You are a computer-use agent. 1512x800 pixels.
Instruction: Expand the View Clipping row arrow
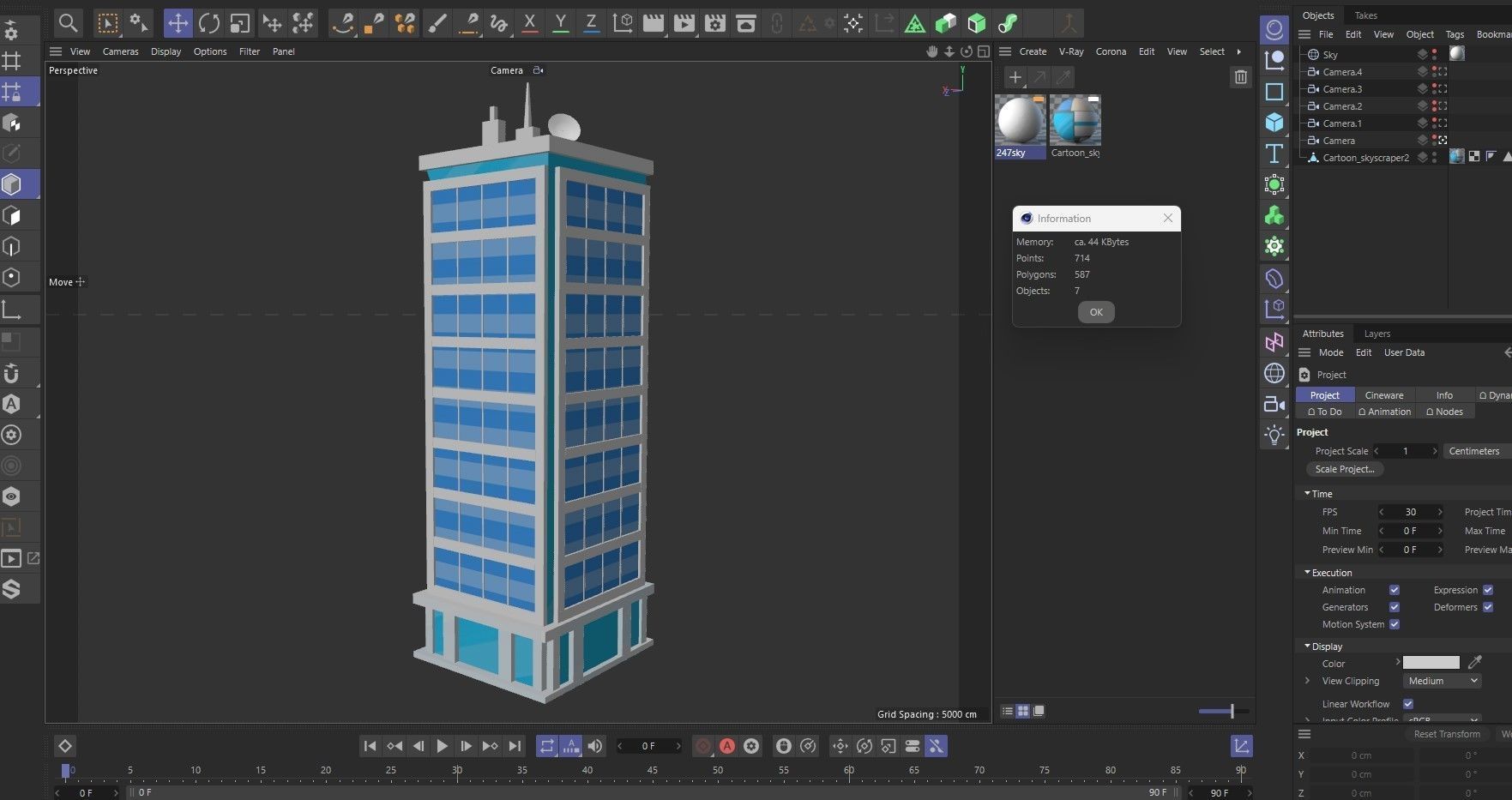[x=1307, y=681]
